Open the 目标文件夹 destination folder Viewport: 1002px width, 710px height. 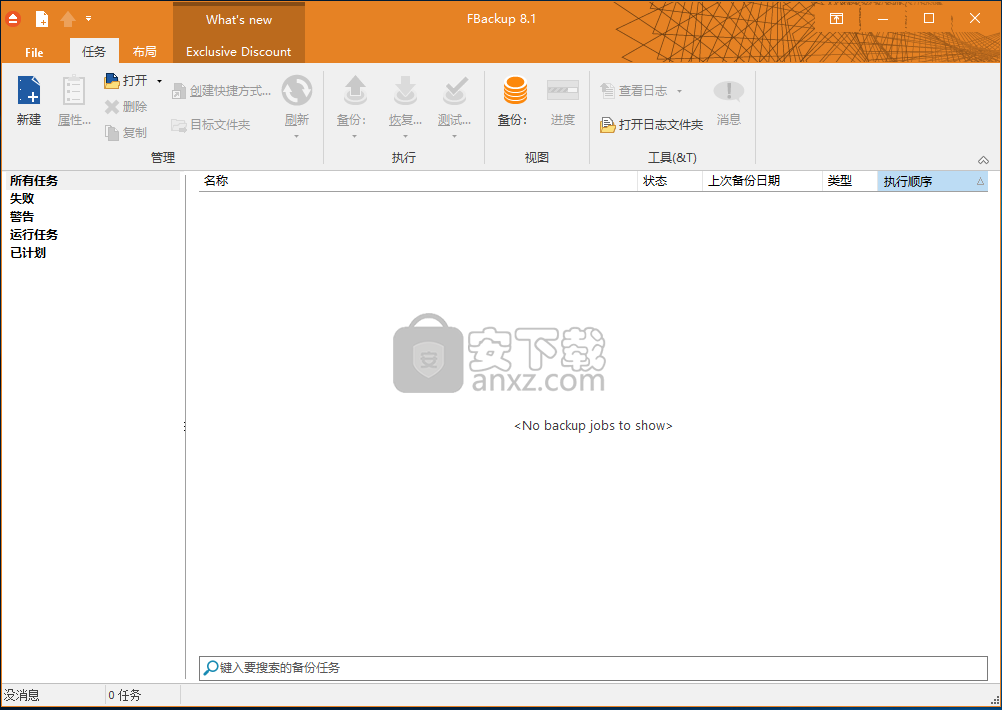(x=211, y=125)
